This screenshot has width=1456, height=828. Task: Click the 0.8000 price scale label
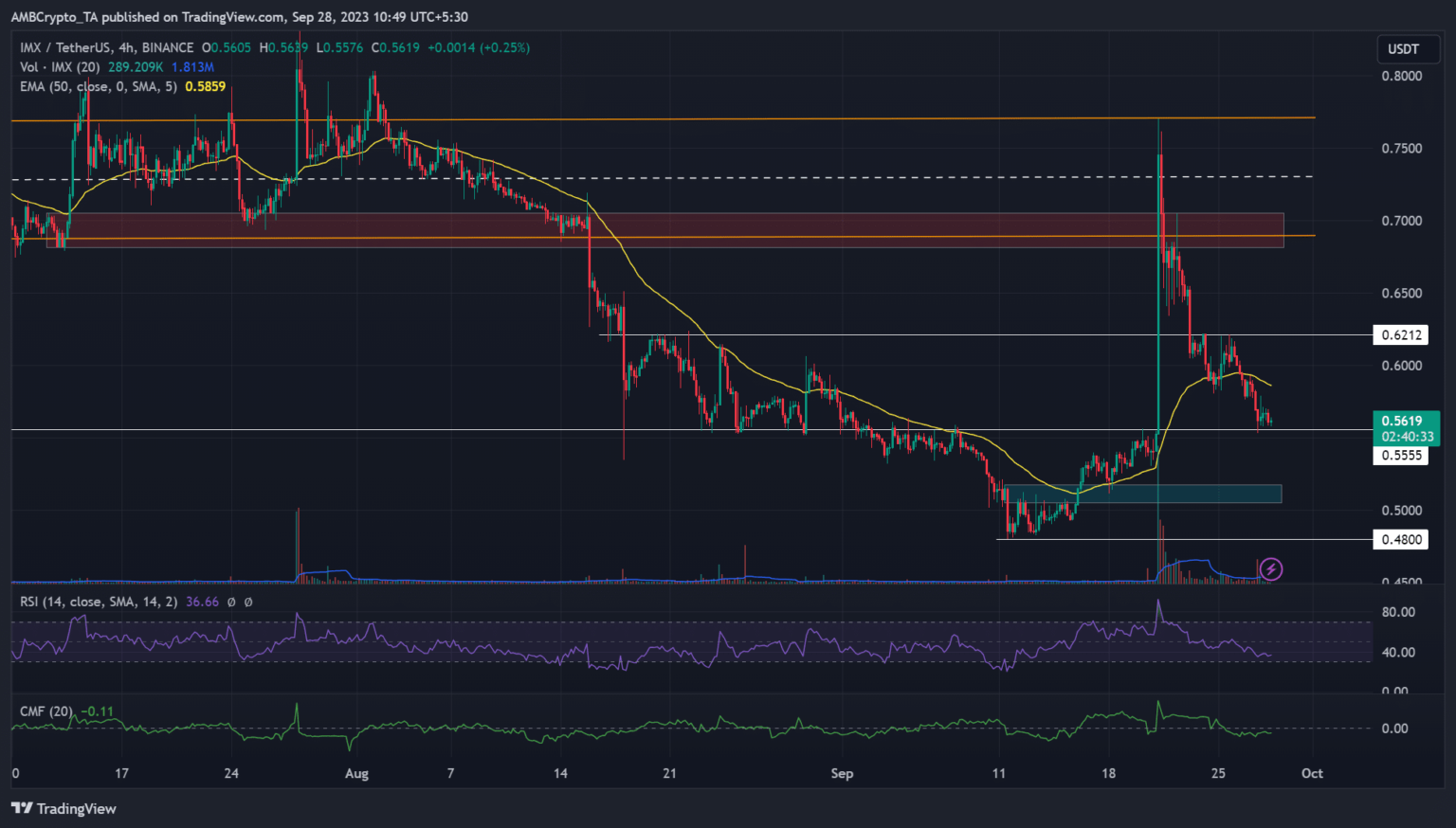(x=1401, y=76)
